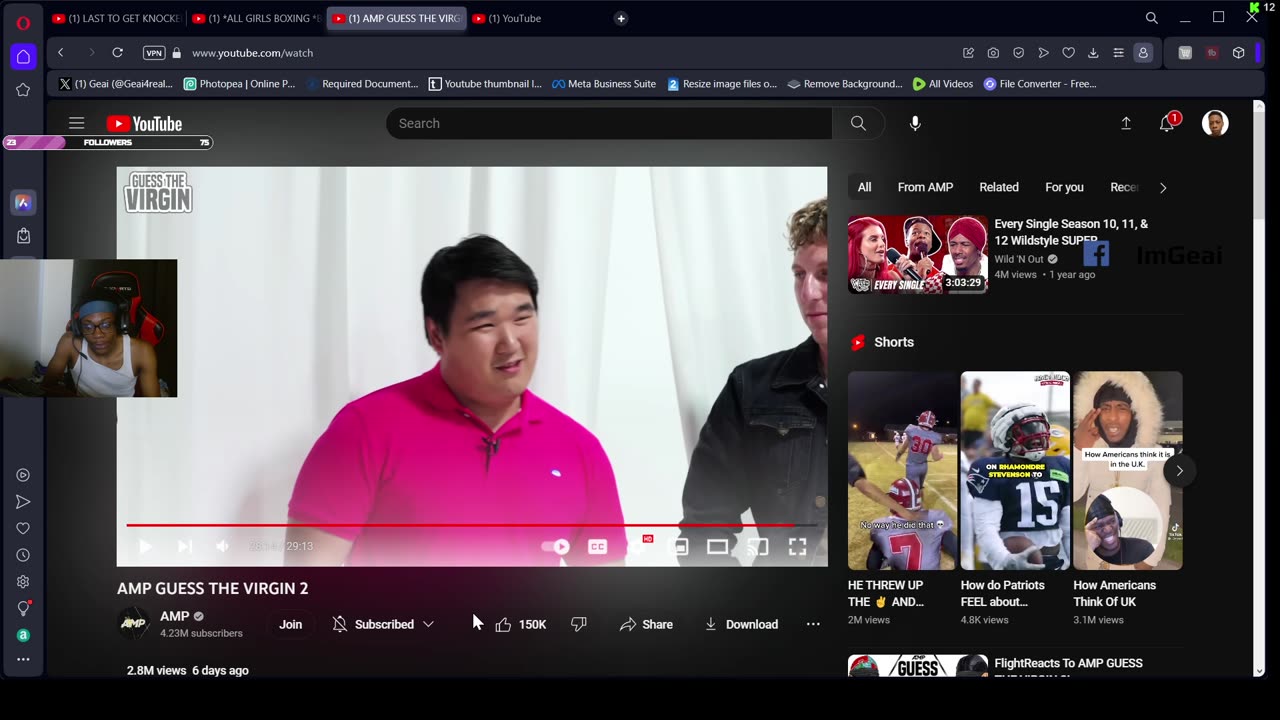This screenshot has height=720, width=1280.
Task: Open video settings gear with HD badge
Action: click(x=638, y=546)
